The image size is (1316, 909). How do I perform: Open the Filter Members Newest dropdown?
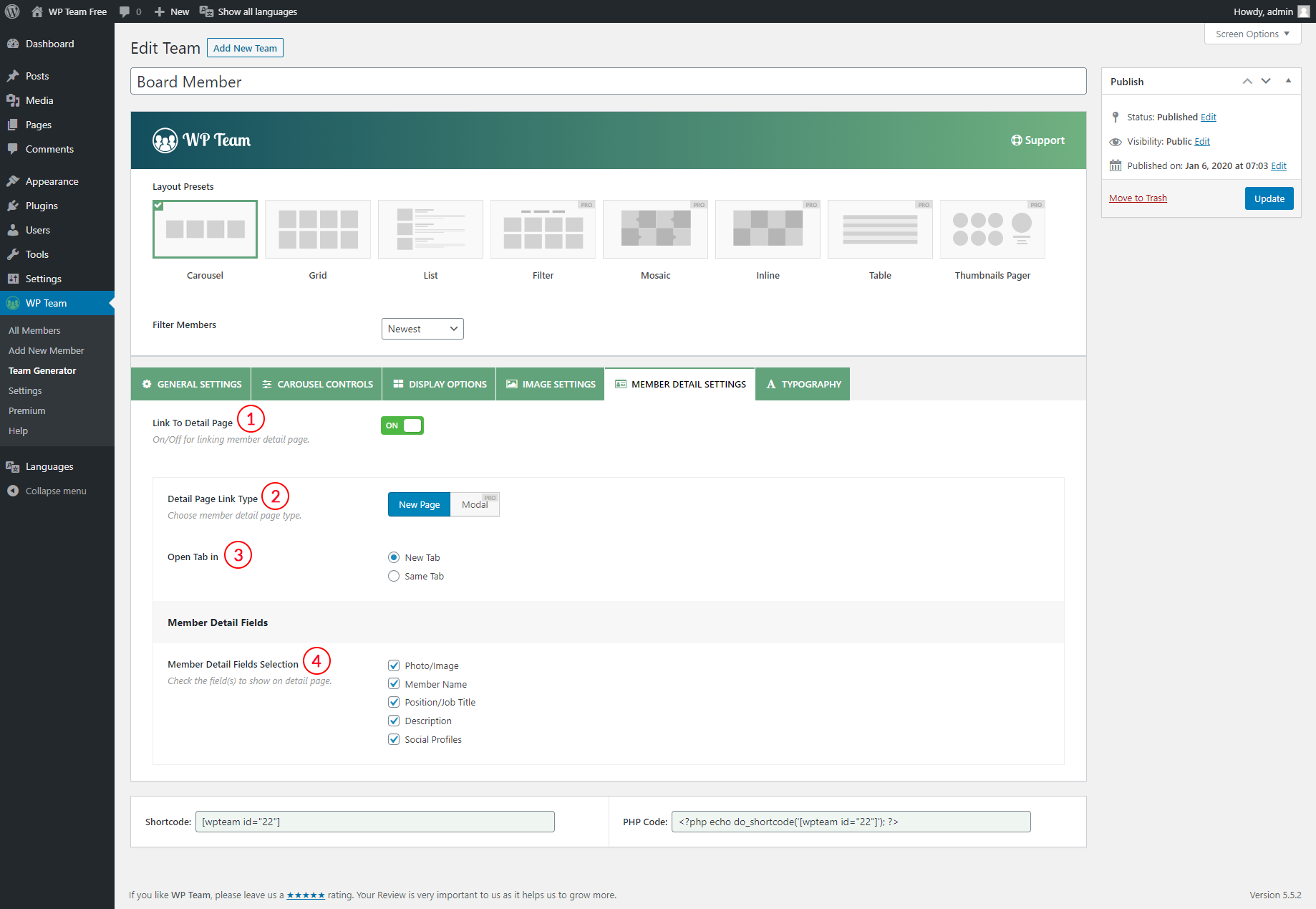tap(422, 329)
